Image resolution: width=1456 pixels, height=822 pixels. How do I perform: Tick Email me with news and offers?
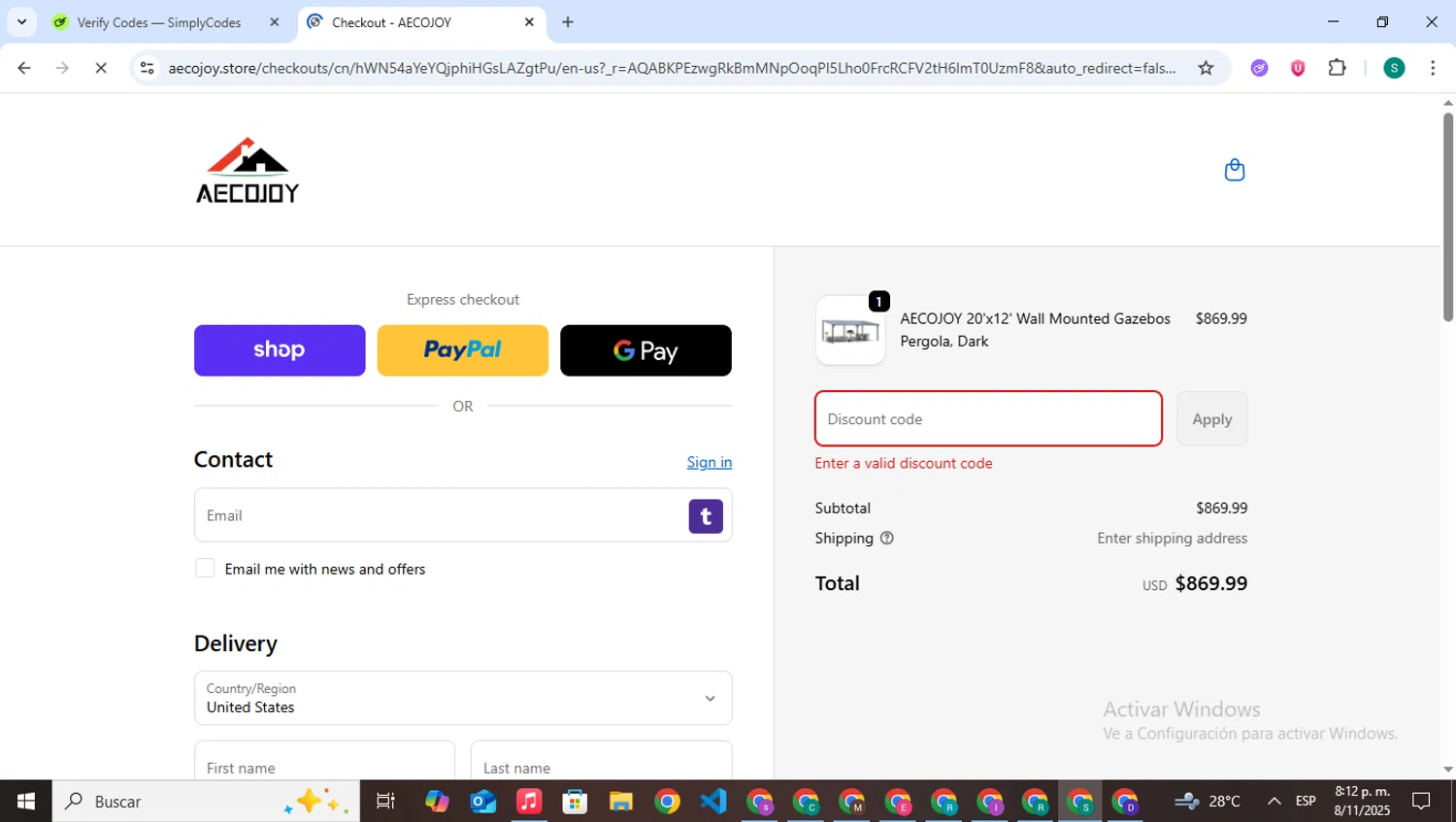pos(205,568)
